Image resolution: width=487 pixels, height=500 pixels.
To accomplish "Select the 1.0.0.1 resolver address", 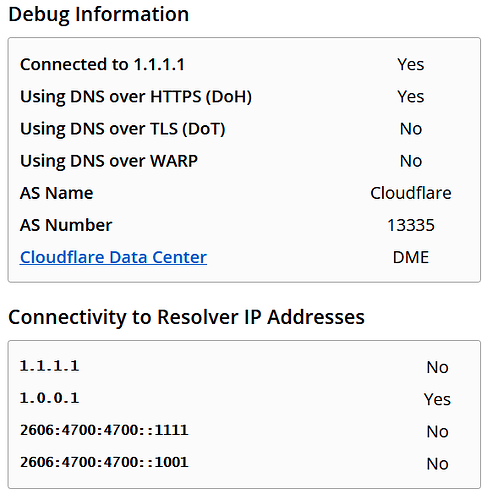I will pos(49,398).
